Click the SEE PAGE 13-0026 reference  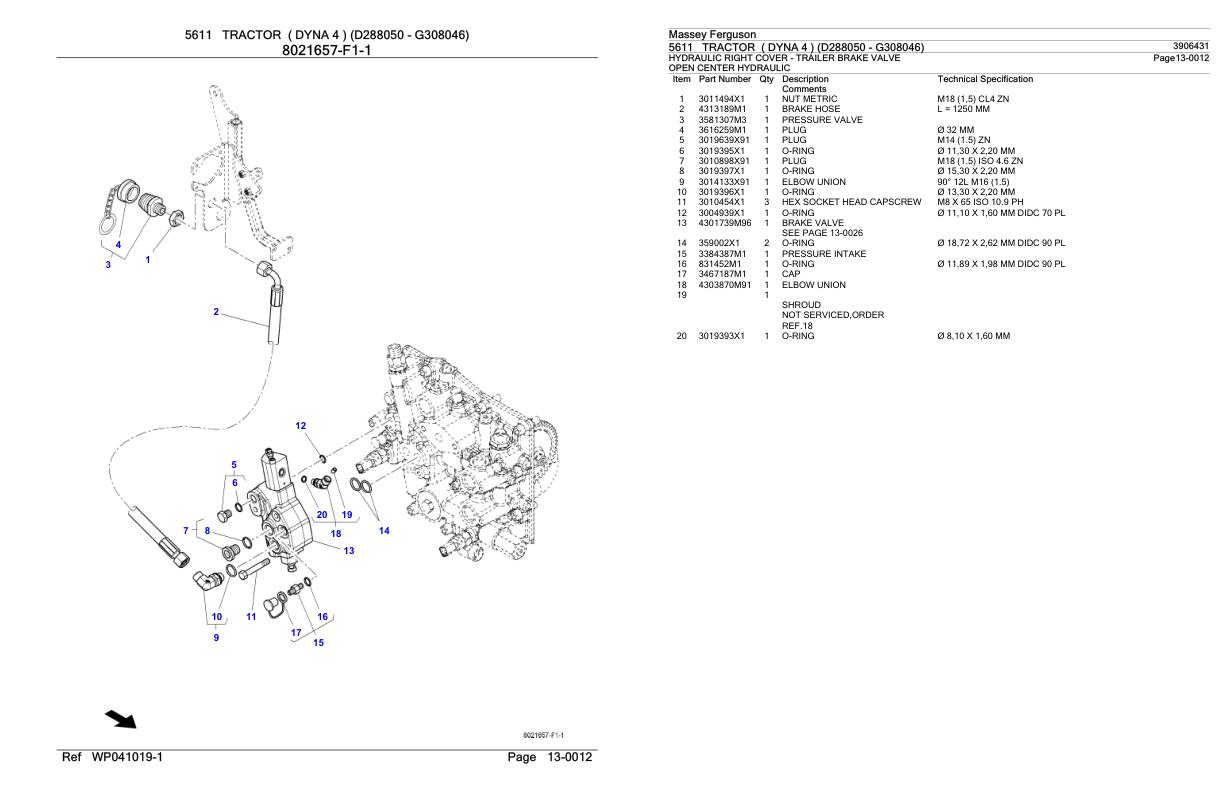(823, 233)
